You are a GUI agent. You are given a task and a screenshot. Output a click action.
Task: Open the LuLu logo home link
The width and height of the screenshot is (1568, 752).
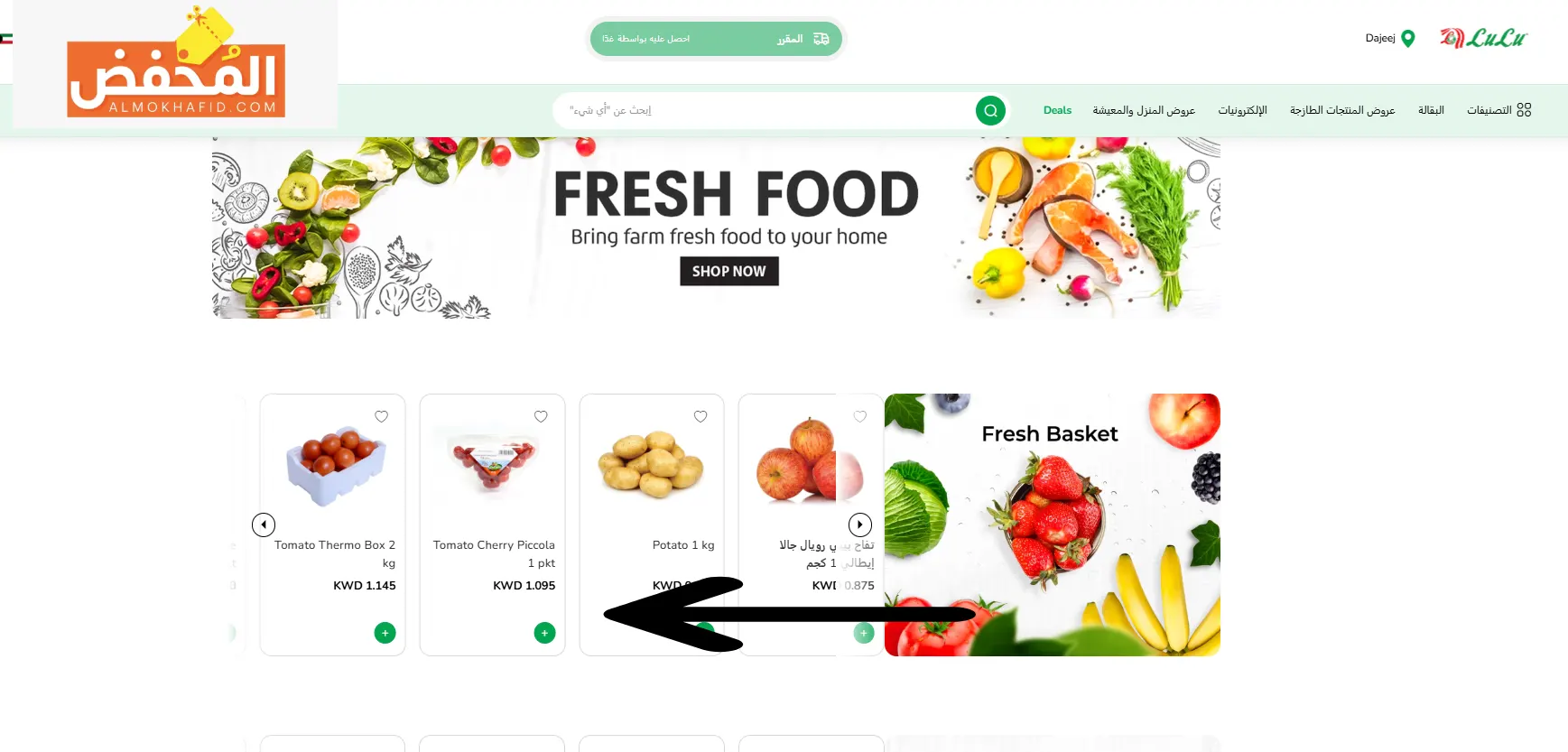click(x=1483, y=38)
